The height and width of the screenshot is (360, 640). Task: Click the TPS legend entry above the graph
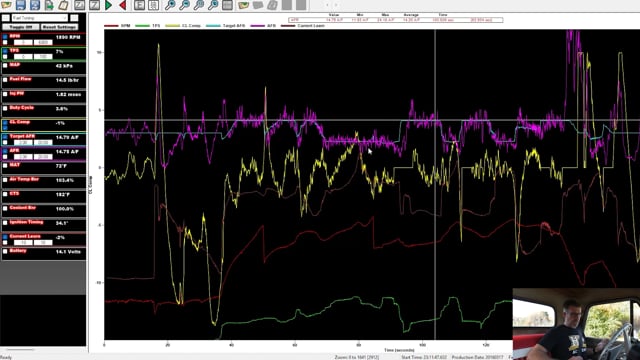148,26
